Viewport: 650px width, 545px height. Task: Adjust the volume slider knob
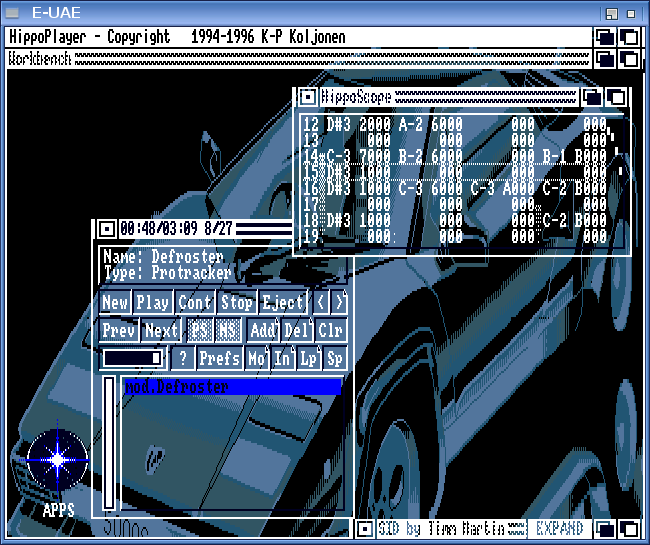coord(156,358)
